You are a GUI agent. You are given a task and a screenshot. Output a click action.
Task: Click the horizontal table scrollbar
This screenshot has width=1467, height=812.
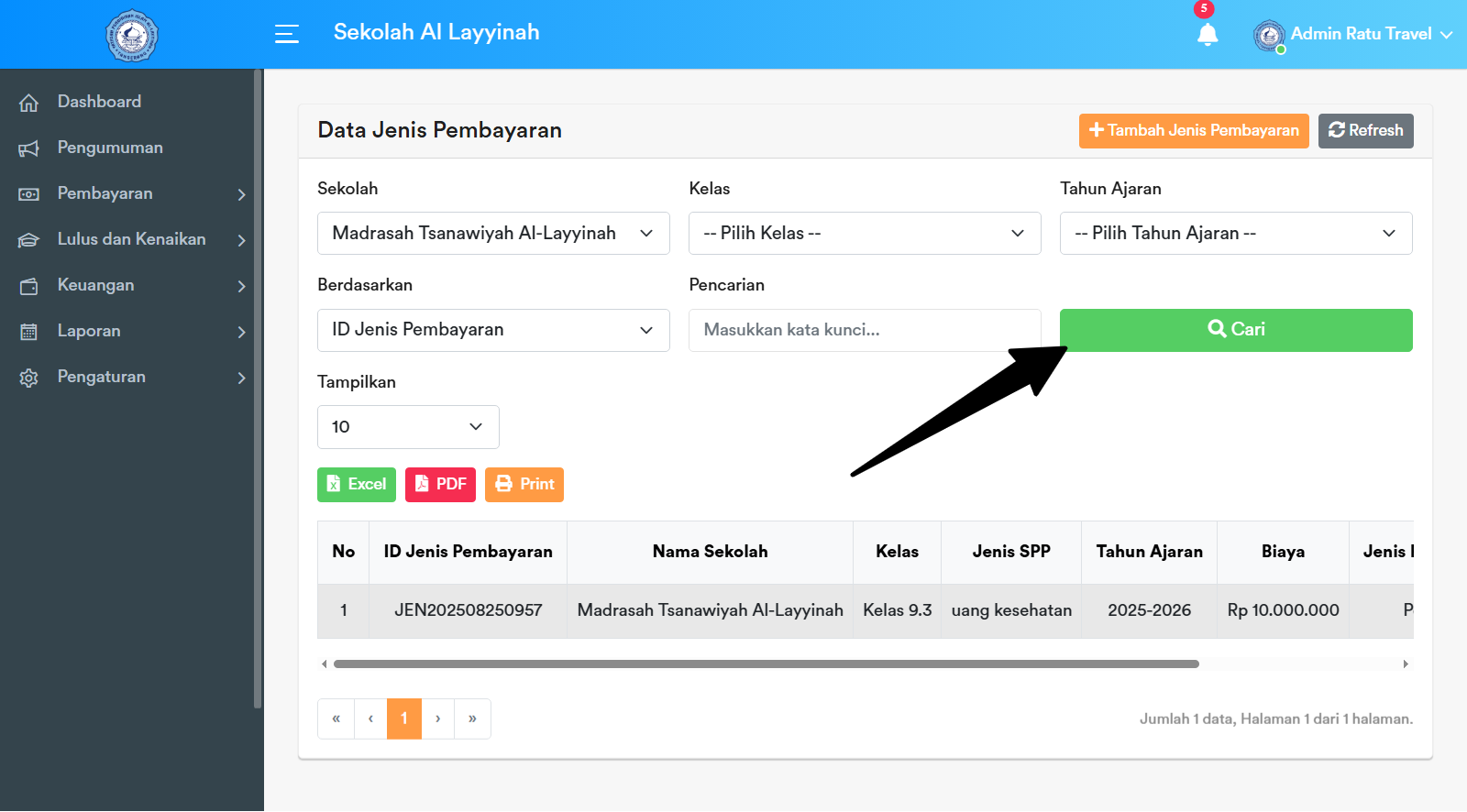766,664
